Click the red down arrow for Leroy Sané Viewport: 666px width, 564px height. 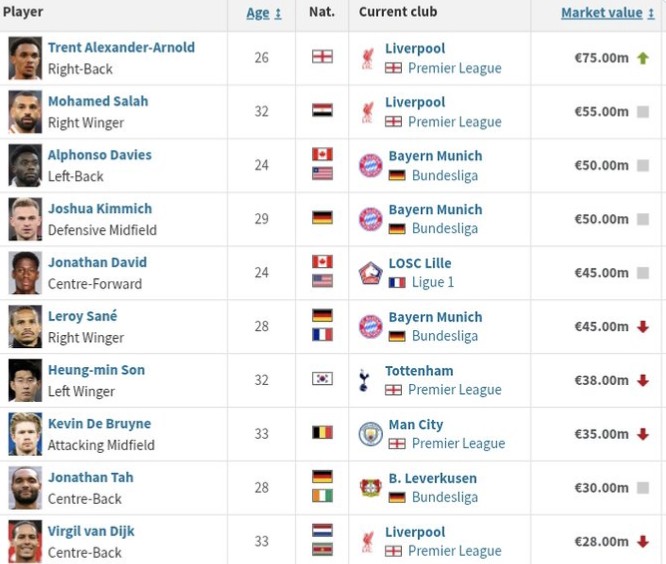[643, 327]
